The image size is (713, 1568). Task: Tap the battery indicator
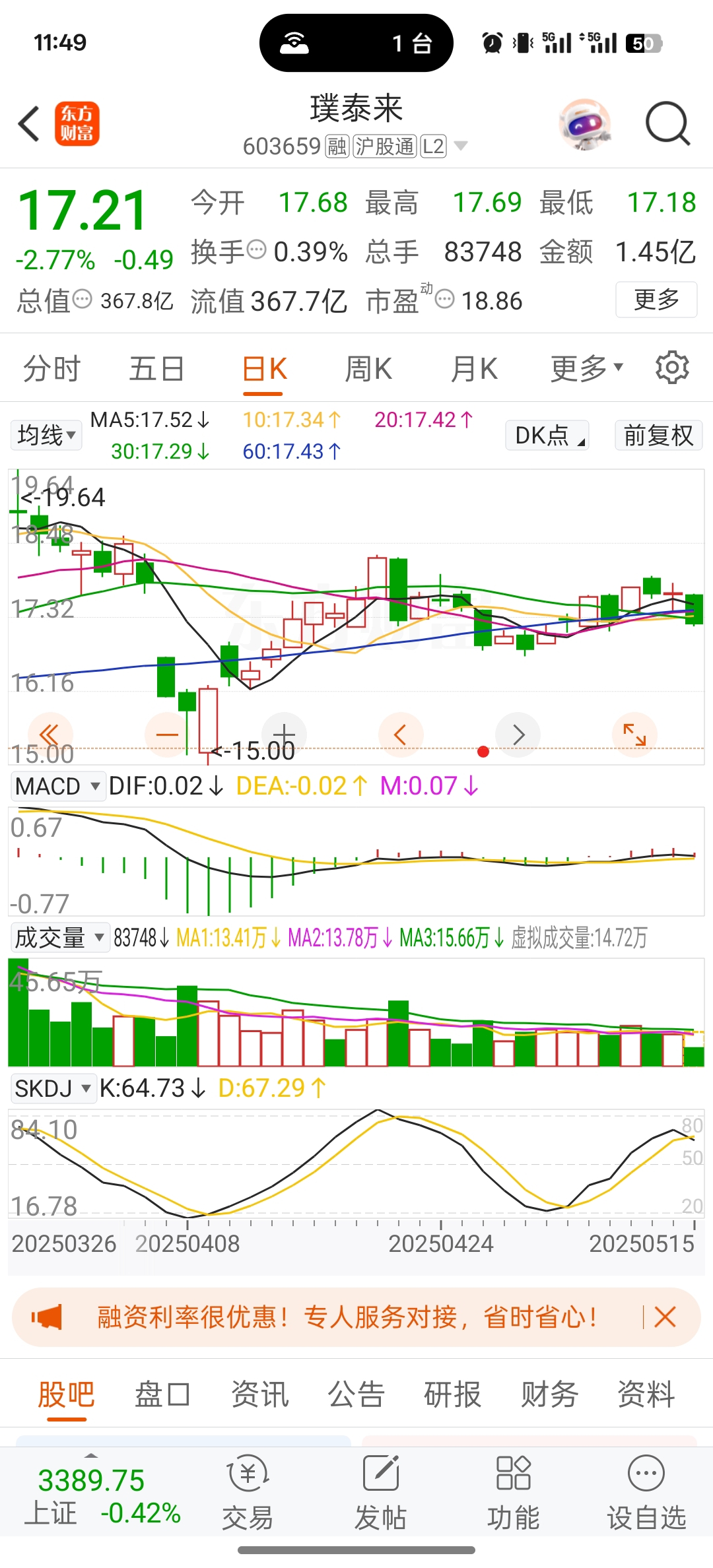tap(644, 44)
